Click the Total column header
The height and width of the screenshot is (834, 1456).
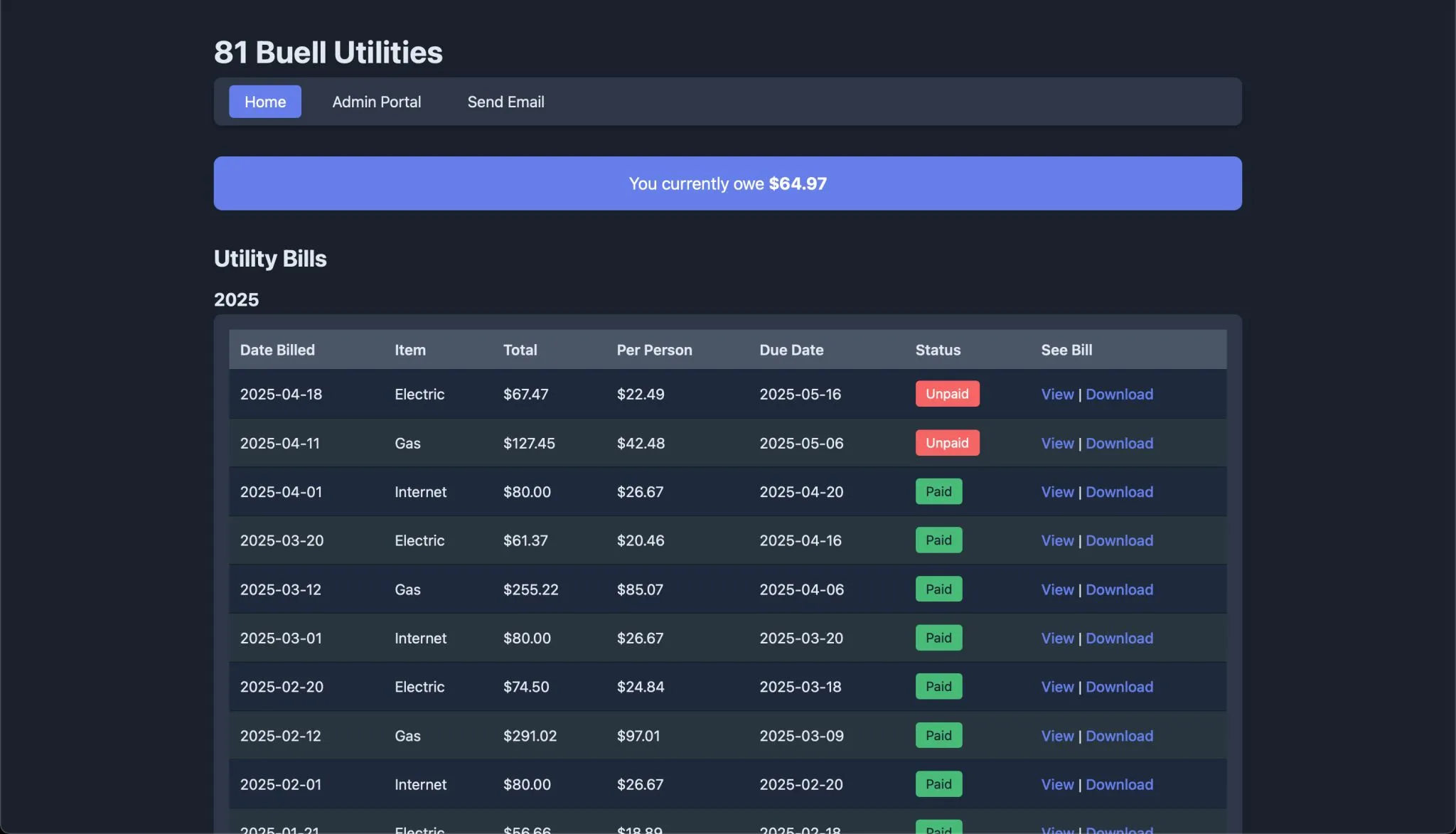(520, 350)
